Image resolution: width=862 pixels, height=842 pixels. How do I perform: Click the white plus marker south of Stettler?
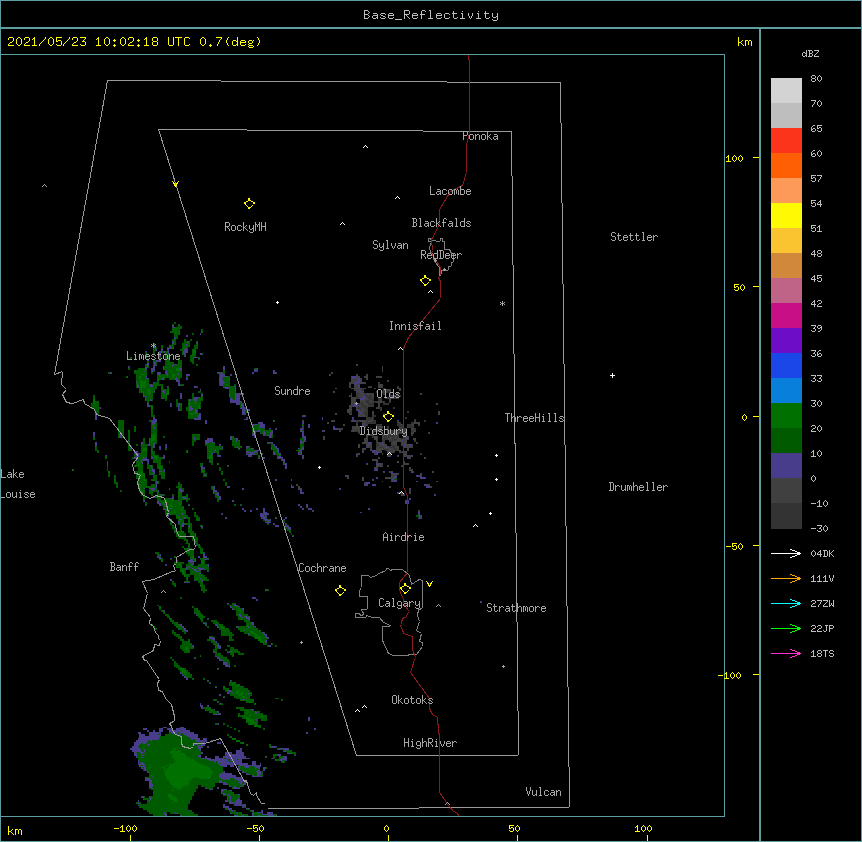coord(612,375)
